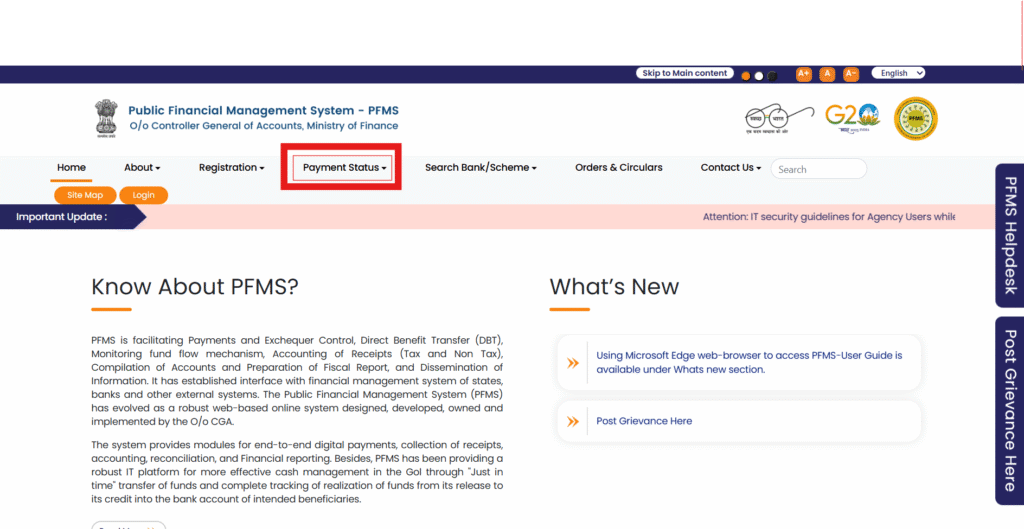Select the white color theme dot
The width and height of the screenshot is (1024, 529).
pos(759,76)
